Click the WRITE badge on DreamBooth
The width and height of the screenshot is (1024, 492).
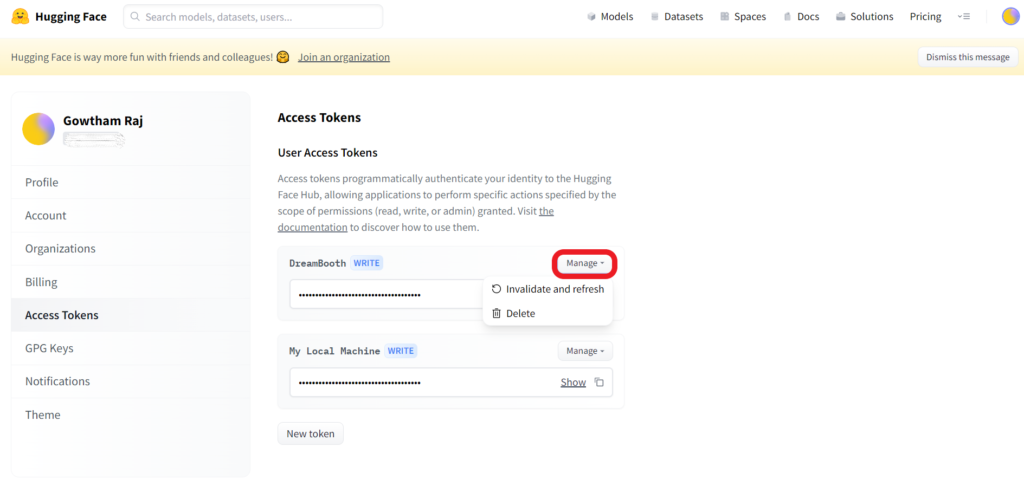366,263
